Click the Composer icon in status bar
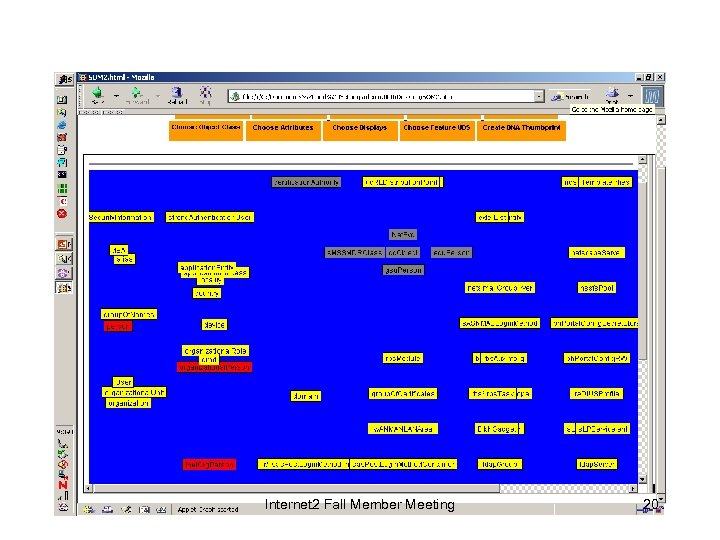The height and width of the screenshot is (540, 720). pos(125,509)
